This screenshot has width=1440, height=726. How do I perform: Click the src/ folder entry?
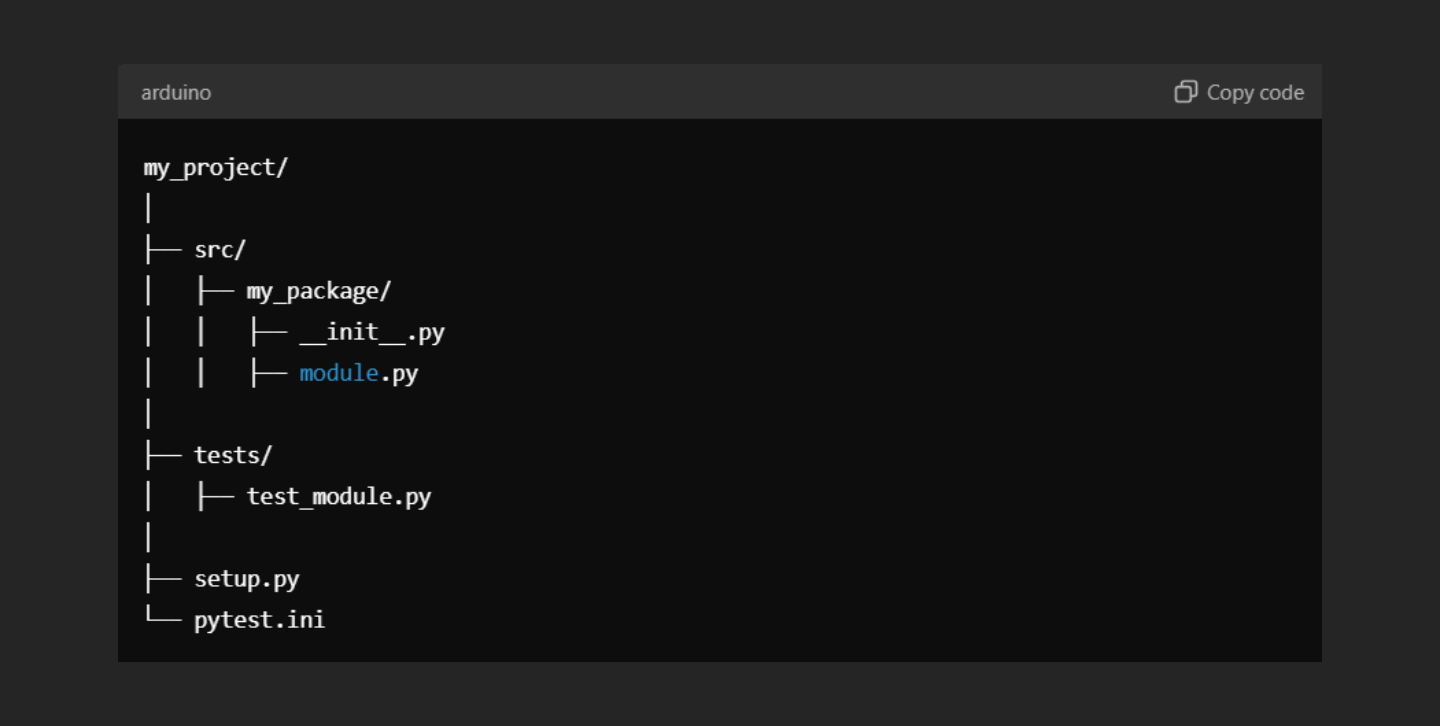220,250
